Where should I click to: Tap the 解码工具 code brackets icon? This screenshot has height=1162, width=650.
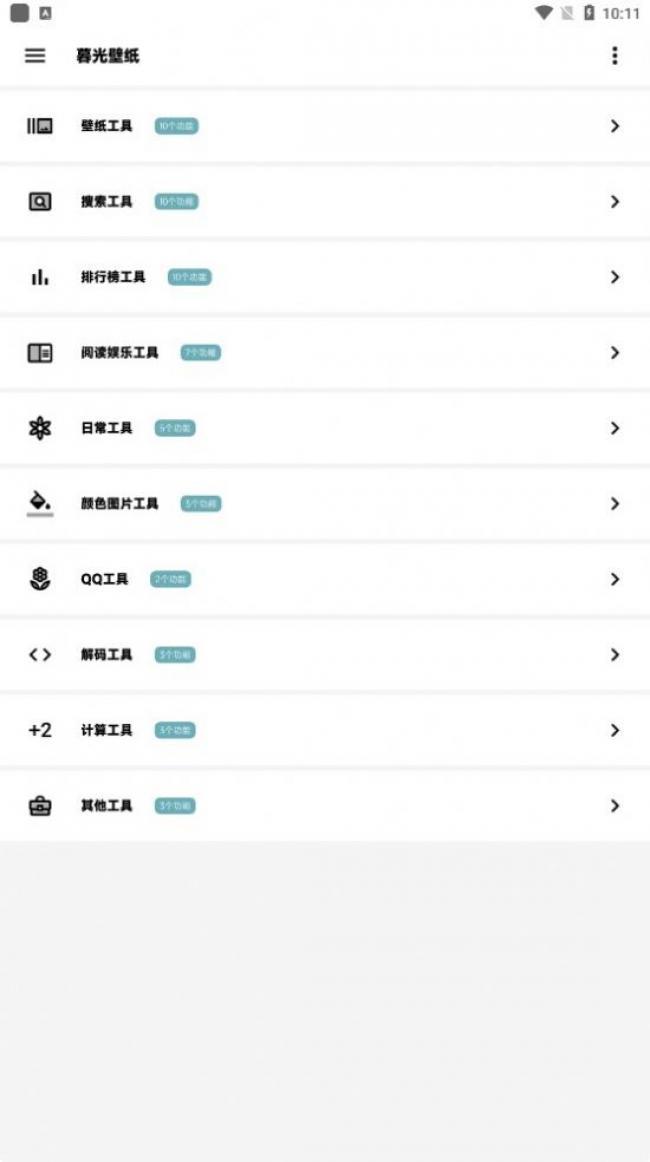tap(40, 655)
